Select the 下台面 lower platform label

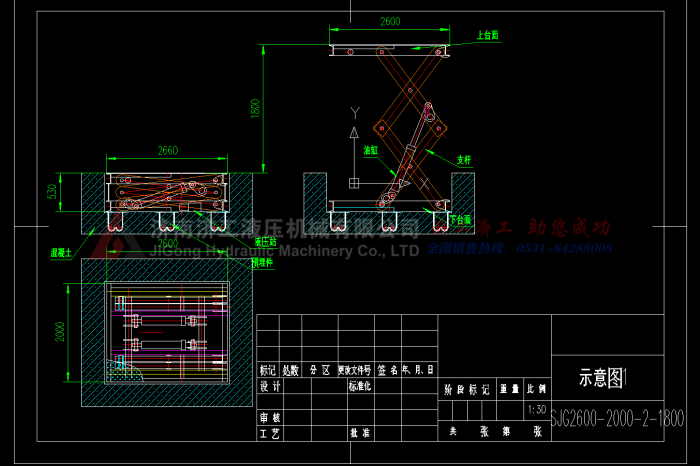click(x=461, y=218)
